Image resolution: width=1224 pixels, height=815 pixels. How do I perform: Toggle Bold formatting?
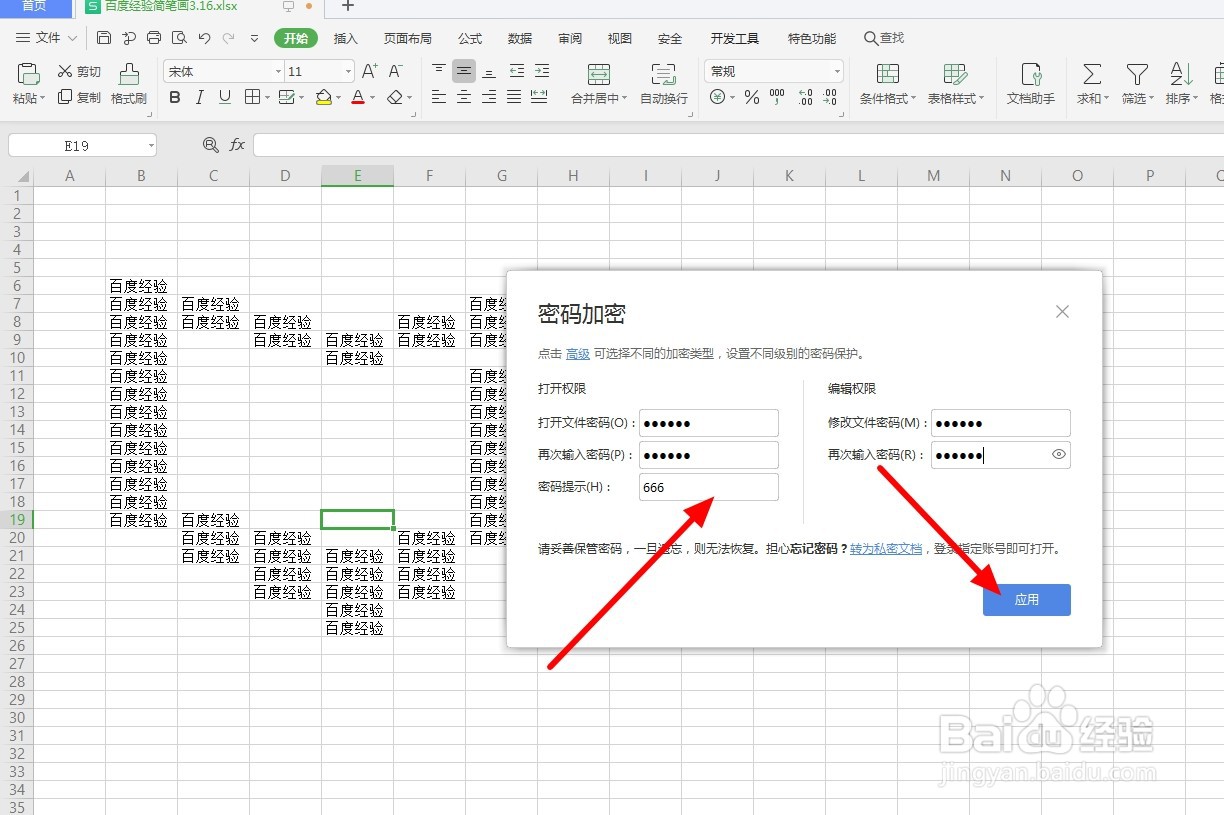point(175,97)
